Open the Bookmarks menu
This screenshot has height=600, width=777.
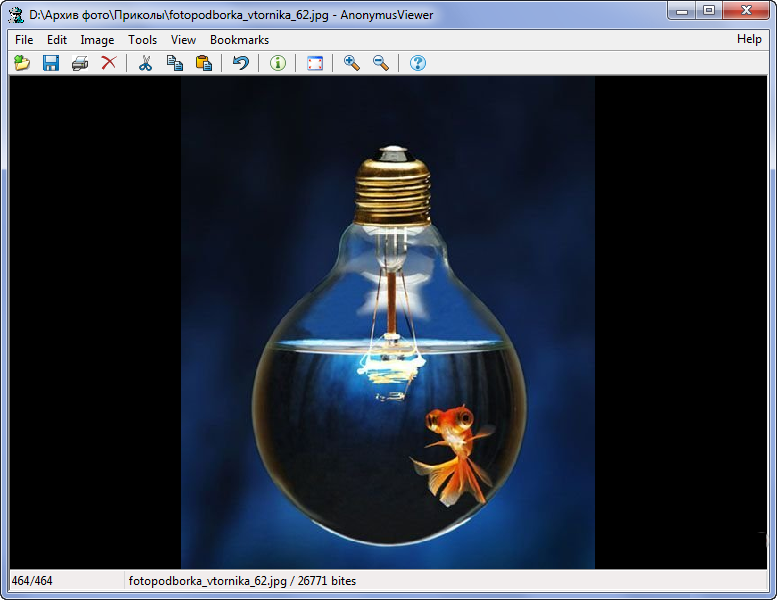click(239, 40)
